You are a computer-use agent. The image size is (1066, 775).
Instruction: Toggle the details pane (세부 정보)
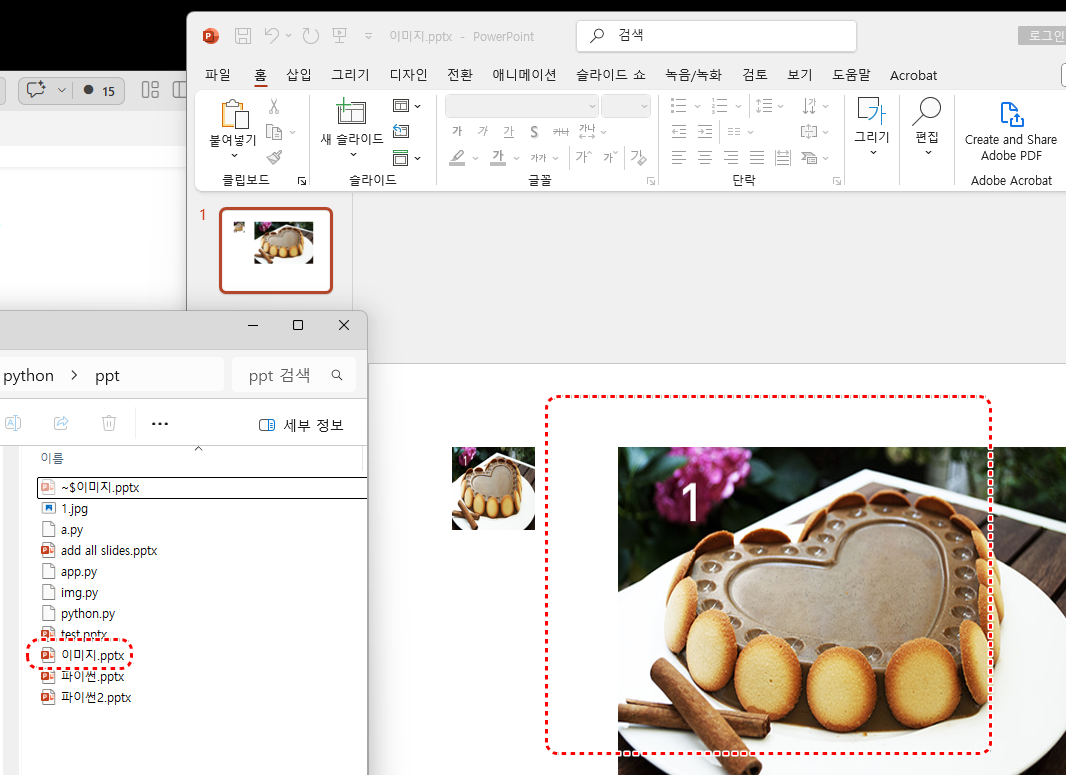(x=301, y=425)
